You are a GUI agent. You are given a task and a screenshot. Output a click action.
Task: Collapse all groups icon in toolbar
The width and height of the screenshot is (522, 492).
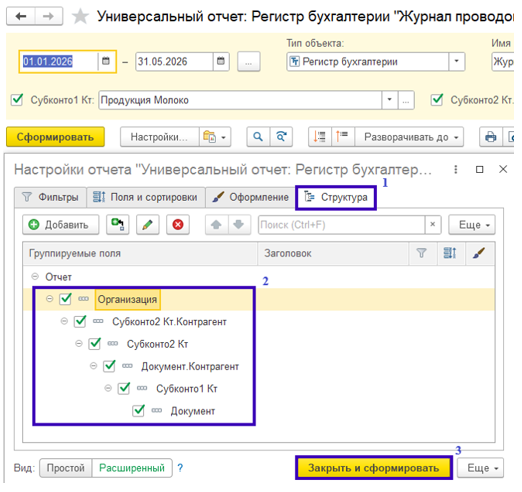[320, 137]
